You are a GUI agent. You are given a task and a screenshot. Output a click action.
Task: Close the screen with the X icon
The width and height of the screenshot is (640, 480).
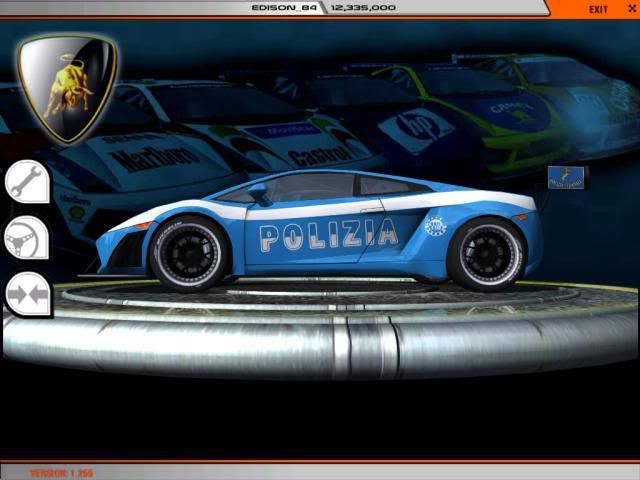(632, 9)
